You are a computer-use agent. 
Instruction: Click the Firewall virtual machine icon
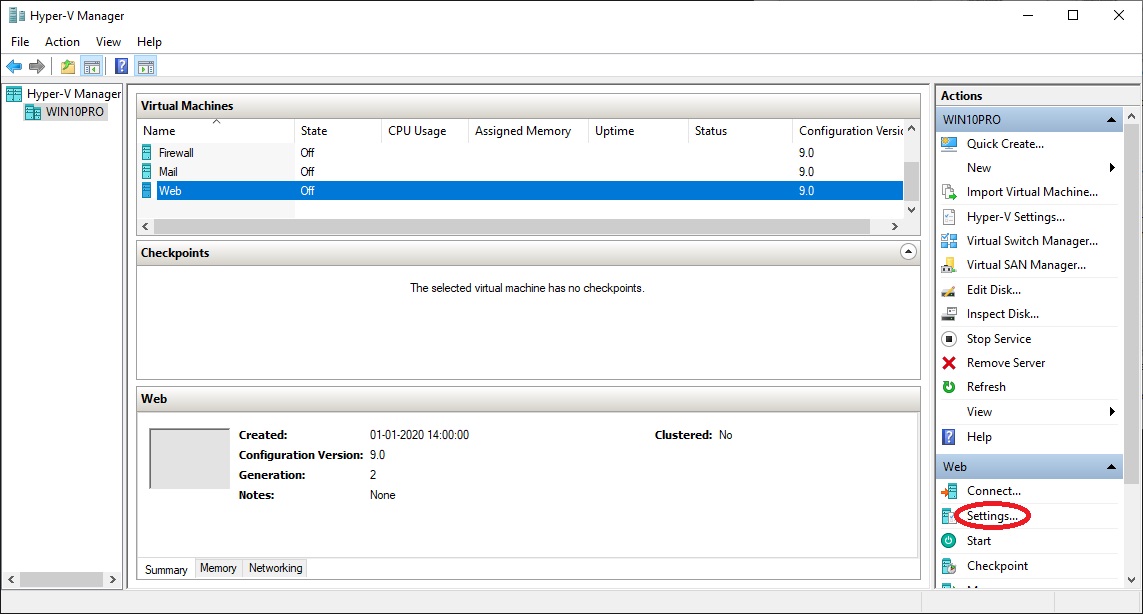click(147, 152)
